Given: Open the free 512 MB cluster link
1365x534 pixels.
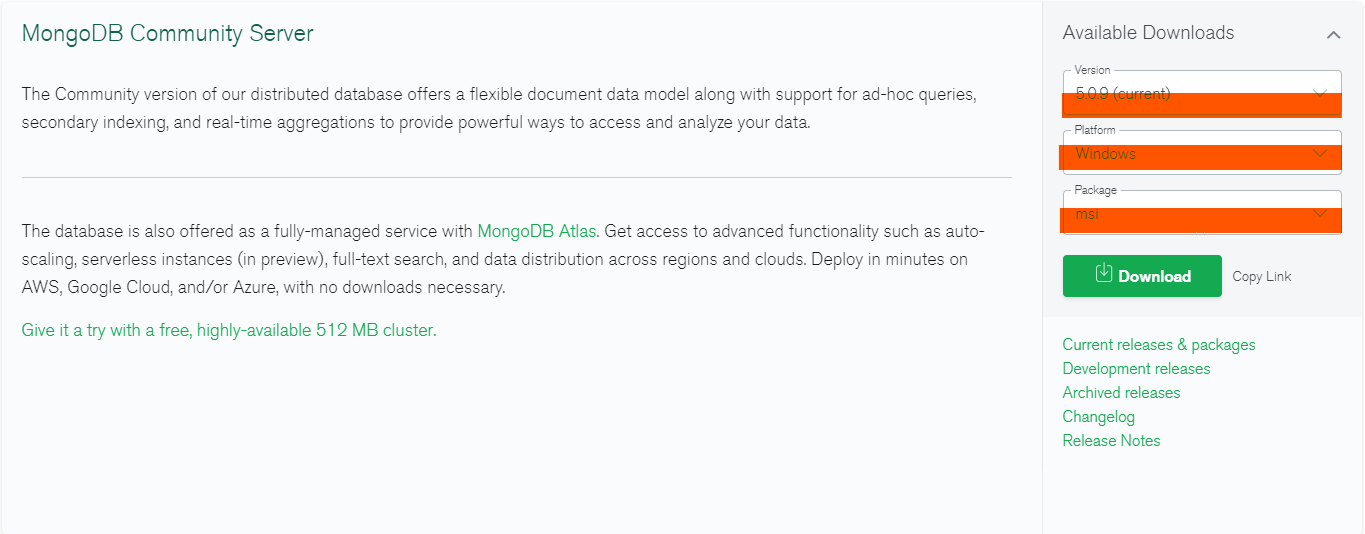Looking at the screenshot, I should click(x=229, y=330).
